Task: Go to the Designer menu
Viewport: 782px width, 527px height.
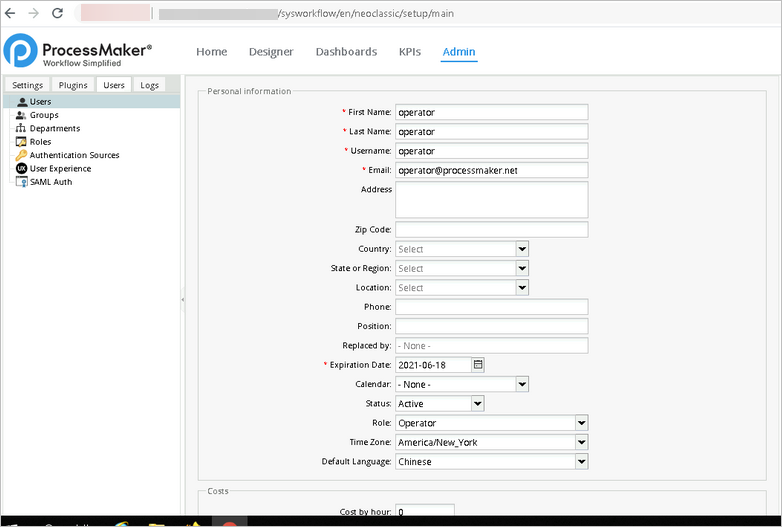Action: pos(271,52)
